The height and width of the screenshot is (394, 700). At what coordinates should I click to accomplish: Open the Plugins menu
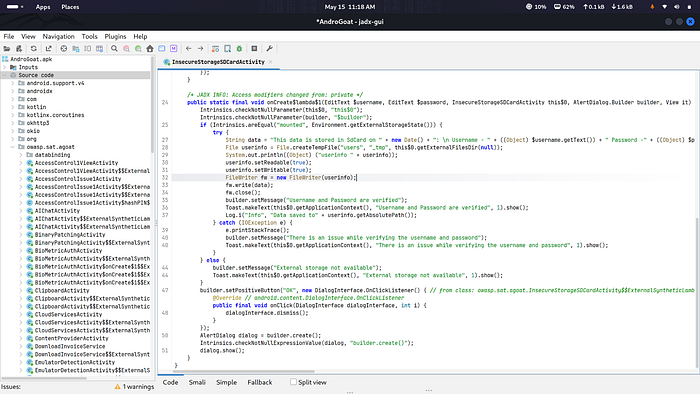tap(115, 37)
